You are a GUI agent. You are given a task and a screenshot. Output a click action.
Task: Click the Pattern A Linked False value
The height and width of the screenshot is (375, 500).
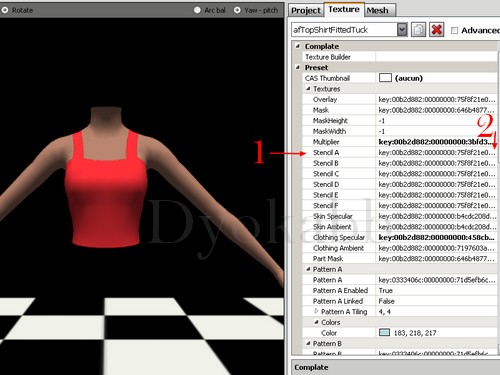436,301
